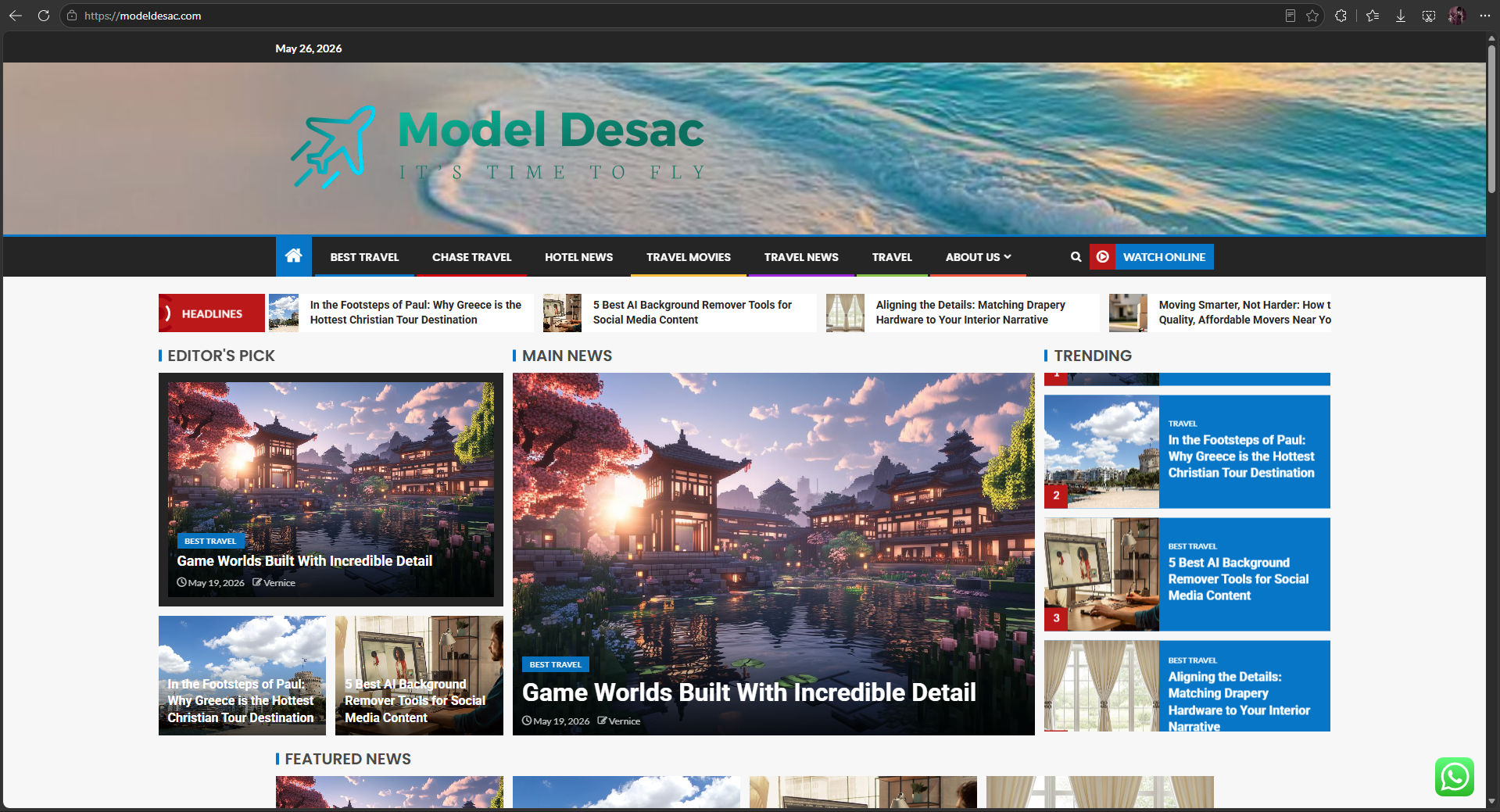Open browser downloads icon
The width and height of the screenshot is (1500, 812).
[1401, 16]
